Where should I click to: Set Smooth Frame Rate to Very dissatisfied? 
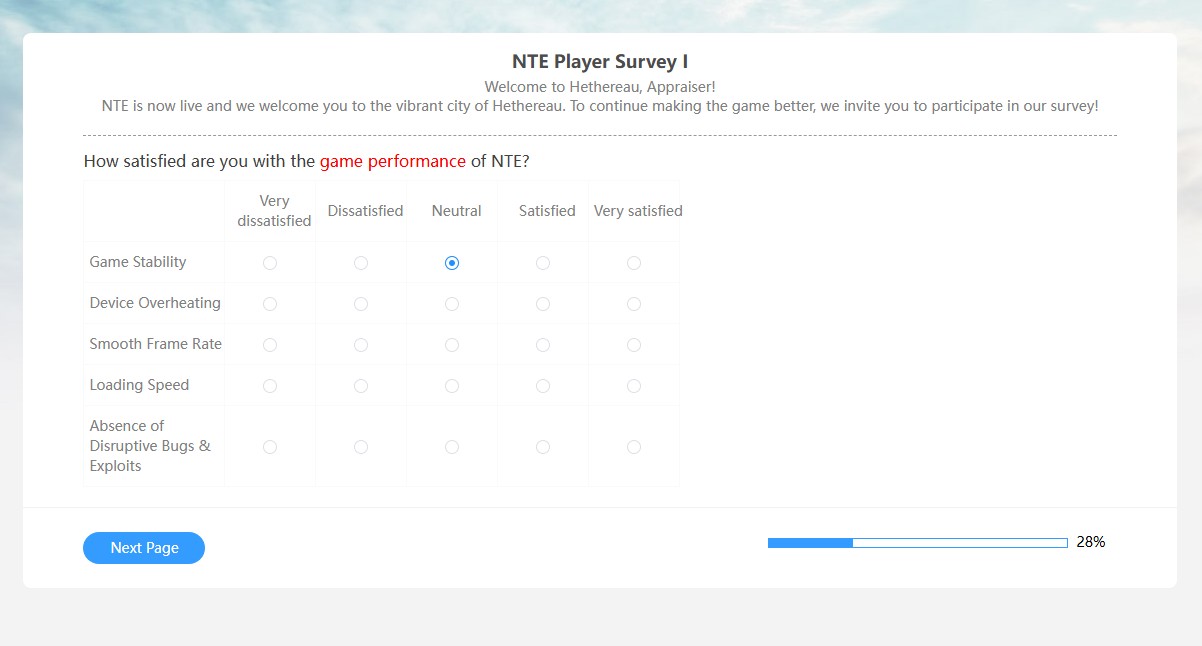[270, 345]
